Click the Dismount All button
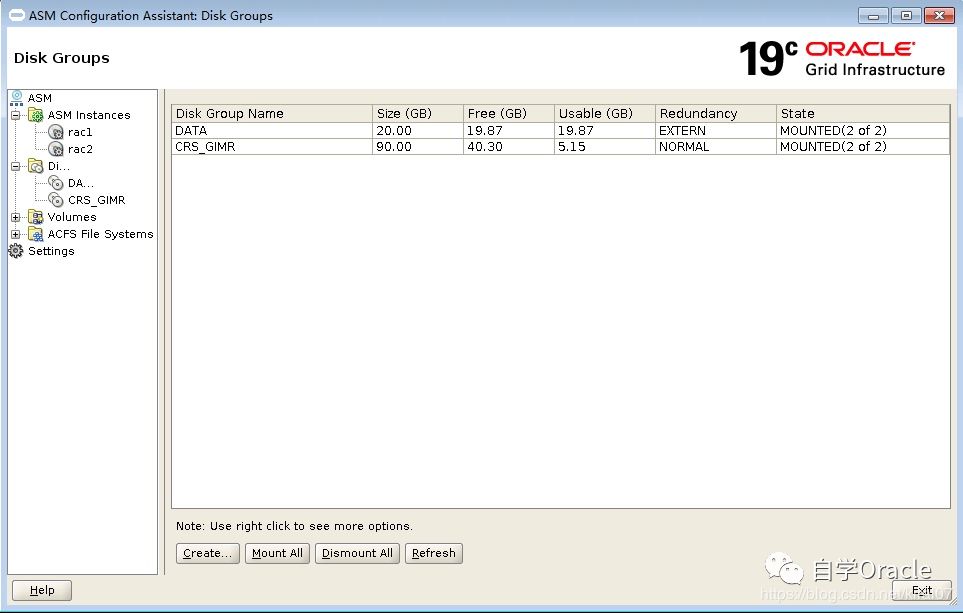963x613 pixels. tap(357, 553)
